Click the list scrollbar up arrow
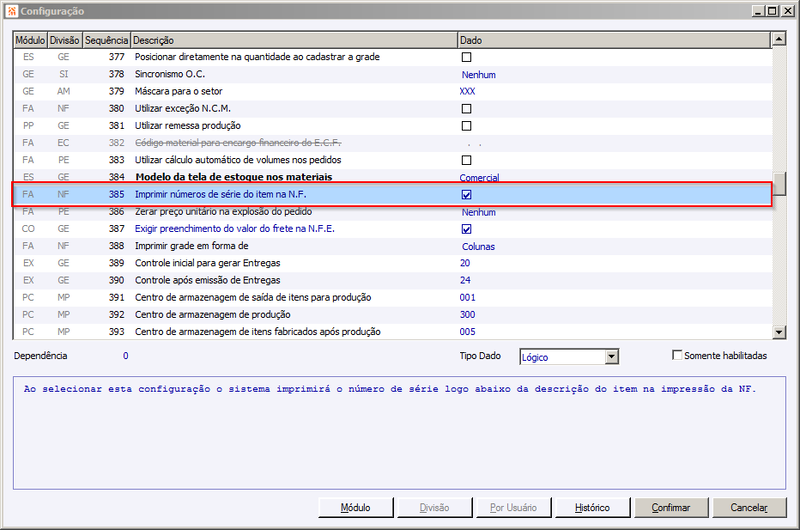800x530 pixels. pos(779,39)
